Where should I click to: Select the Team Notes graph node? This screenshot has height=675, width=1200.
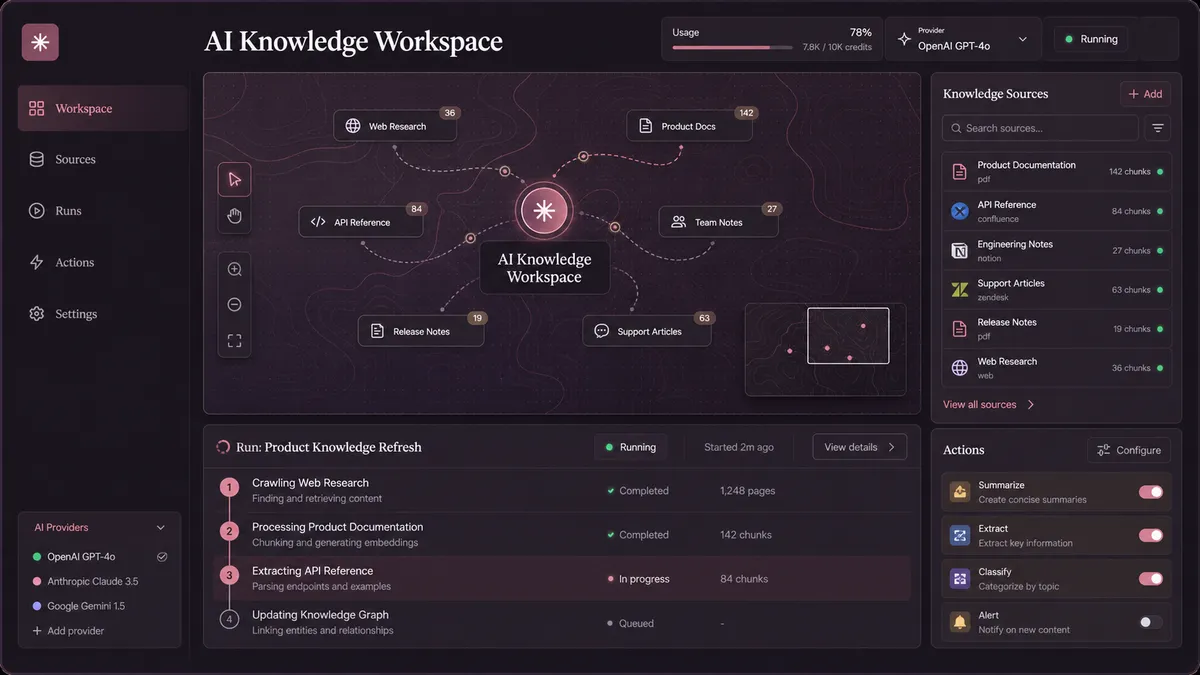click(x=718, y=222)
